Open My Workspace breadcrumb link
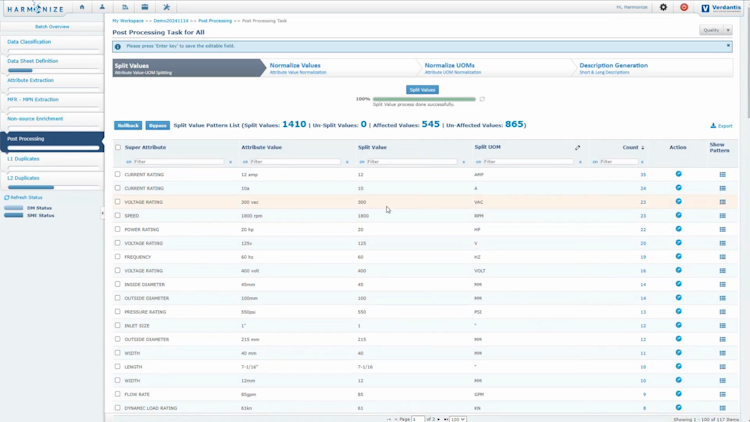Image resolution: width=750 pixels, height=422 pixels. [128, 21]
